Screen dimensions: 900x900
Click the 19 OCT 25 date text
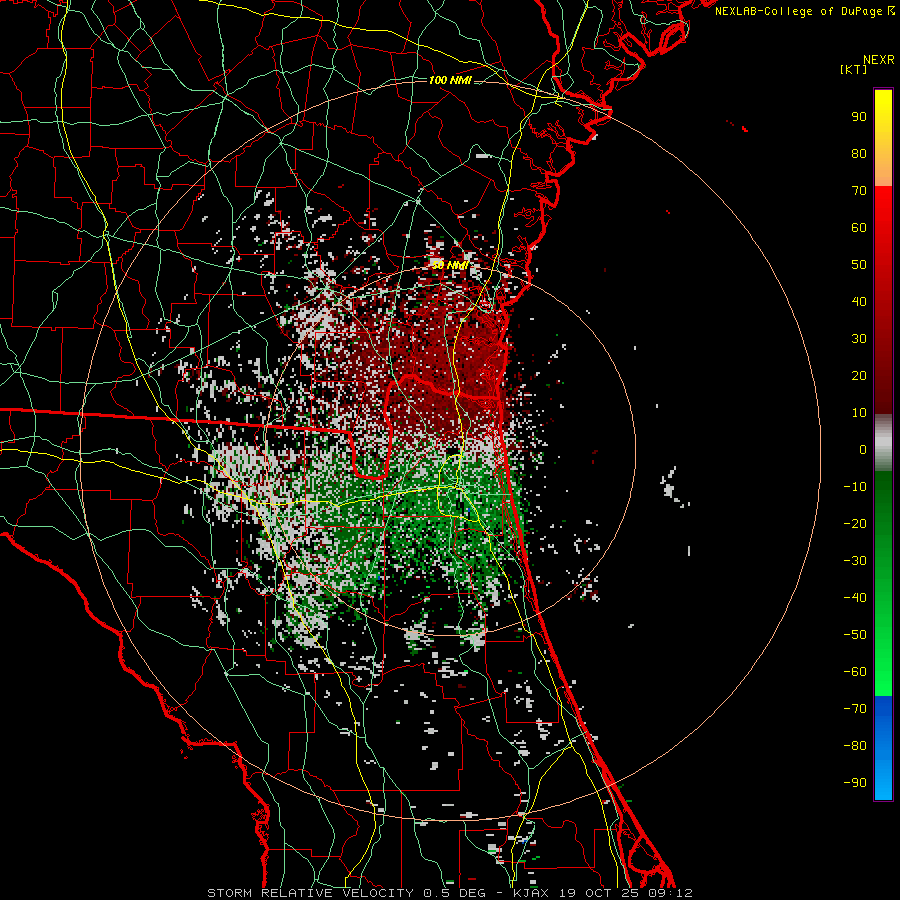click(599, 893)
